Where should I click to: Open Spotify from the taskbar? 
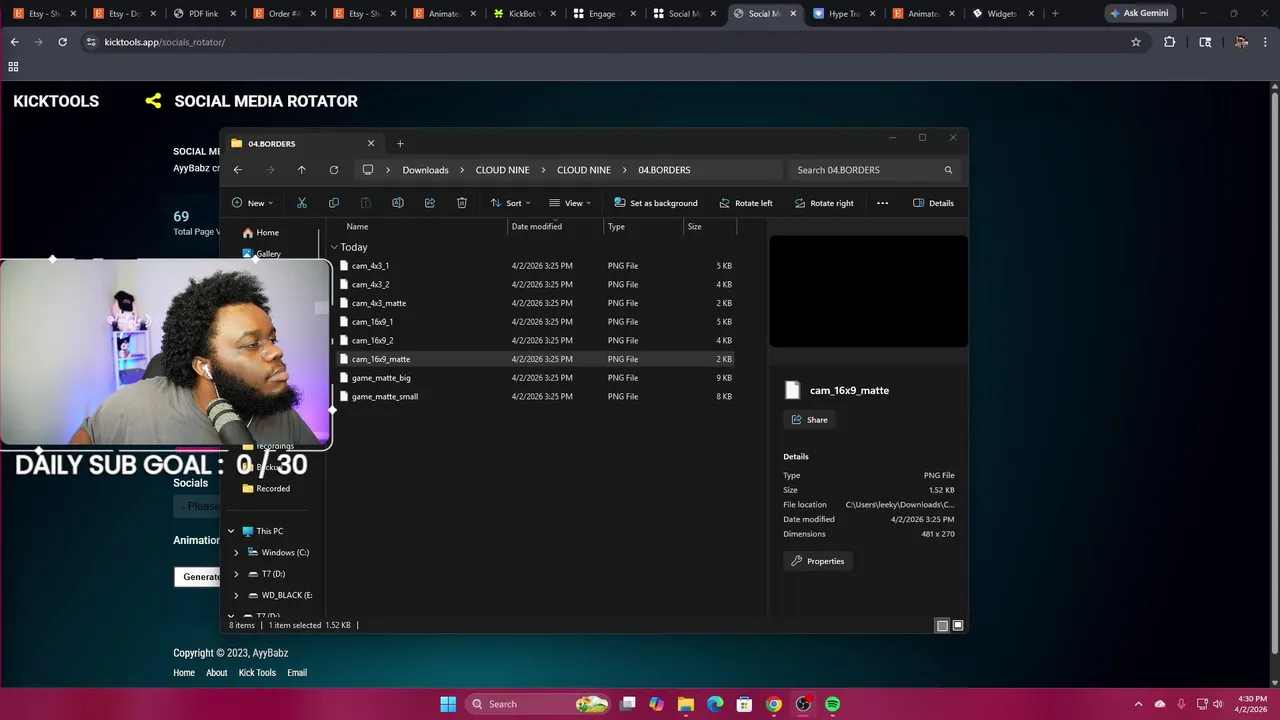(832, 704)
